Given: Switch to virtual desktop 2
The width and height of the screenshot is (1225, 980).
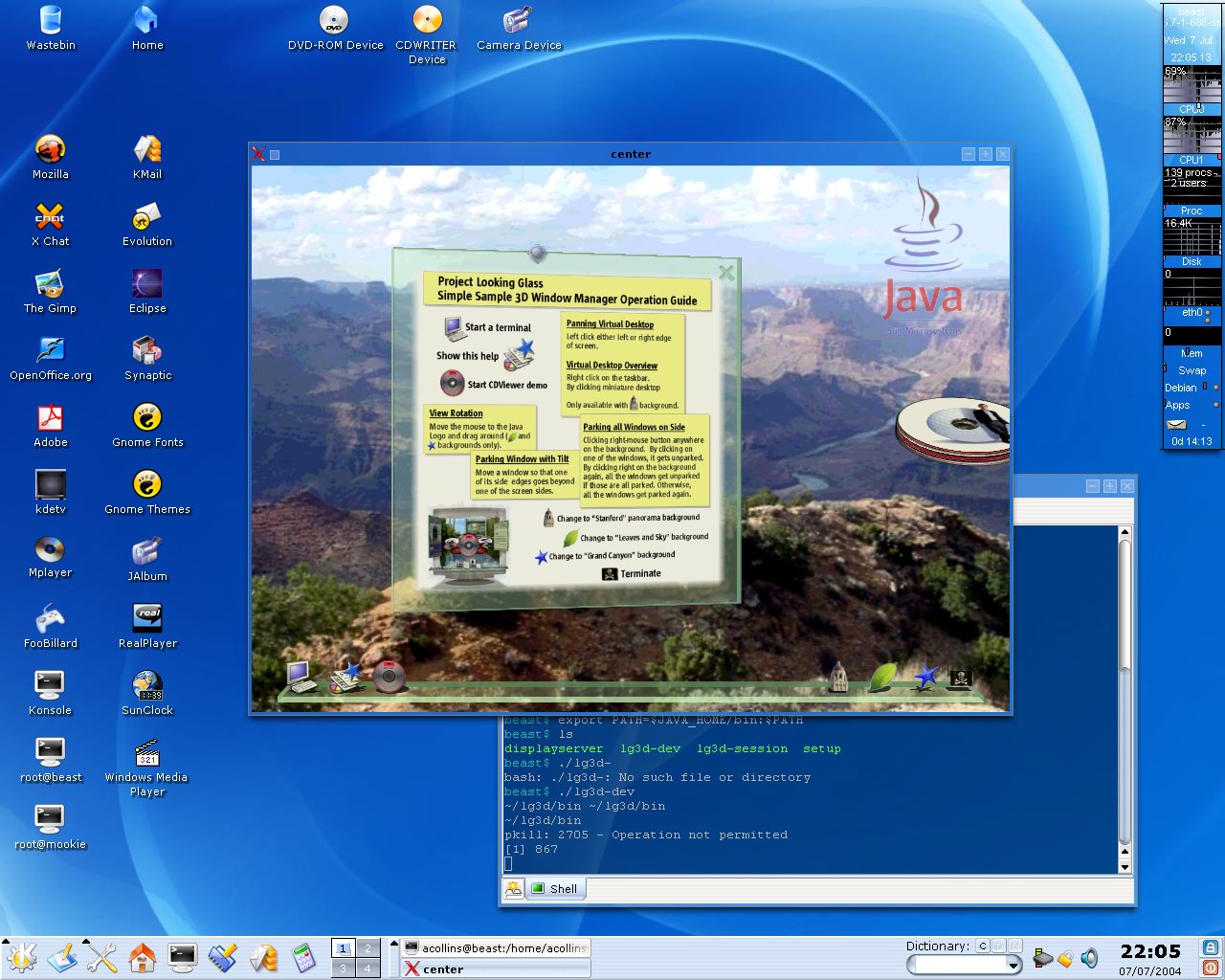Looking at the screenshot, I should [x=367, y=948].
